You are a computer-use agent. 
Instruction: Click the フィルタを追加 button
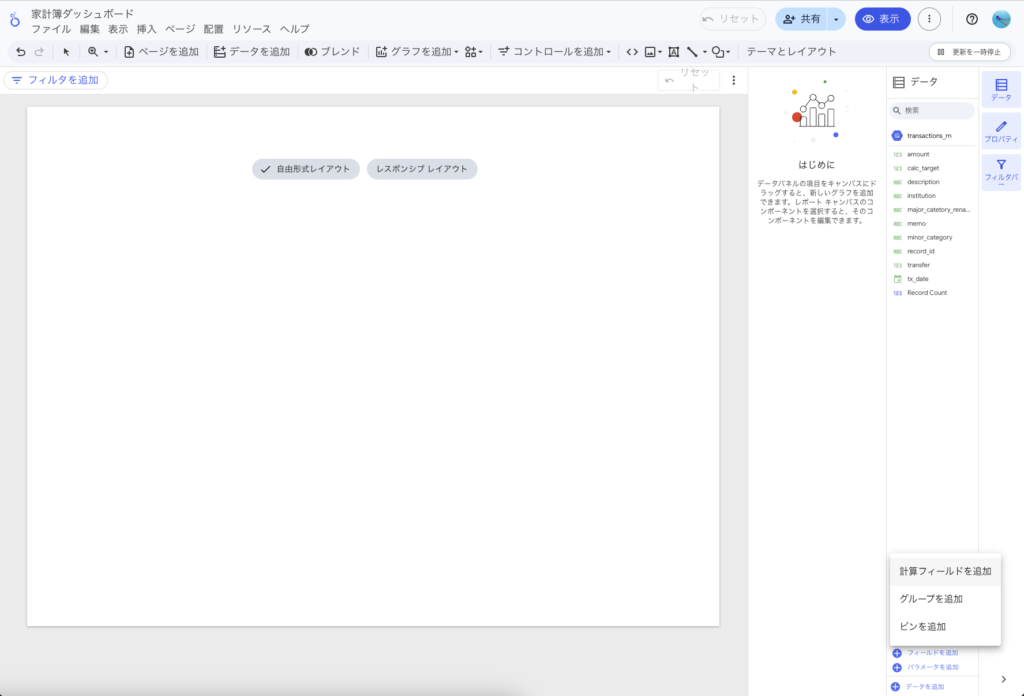tap(56, 80)
